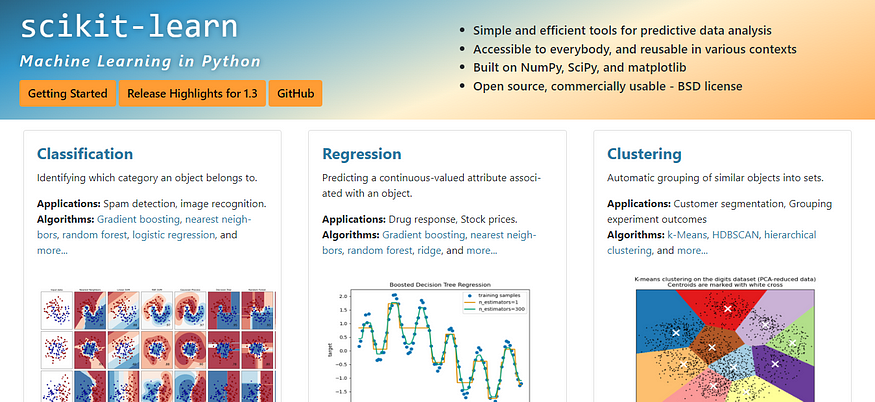Open the GitHub button link
This screenshot has height=402, width=875.
(295, 93)
